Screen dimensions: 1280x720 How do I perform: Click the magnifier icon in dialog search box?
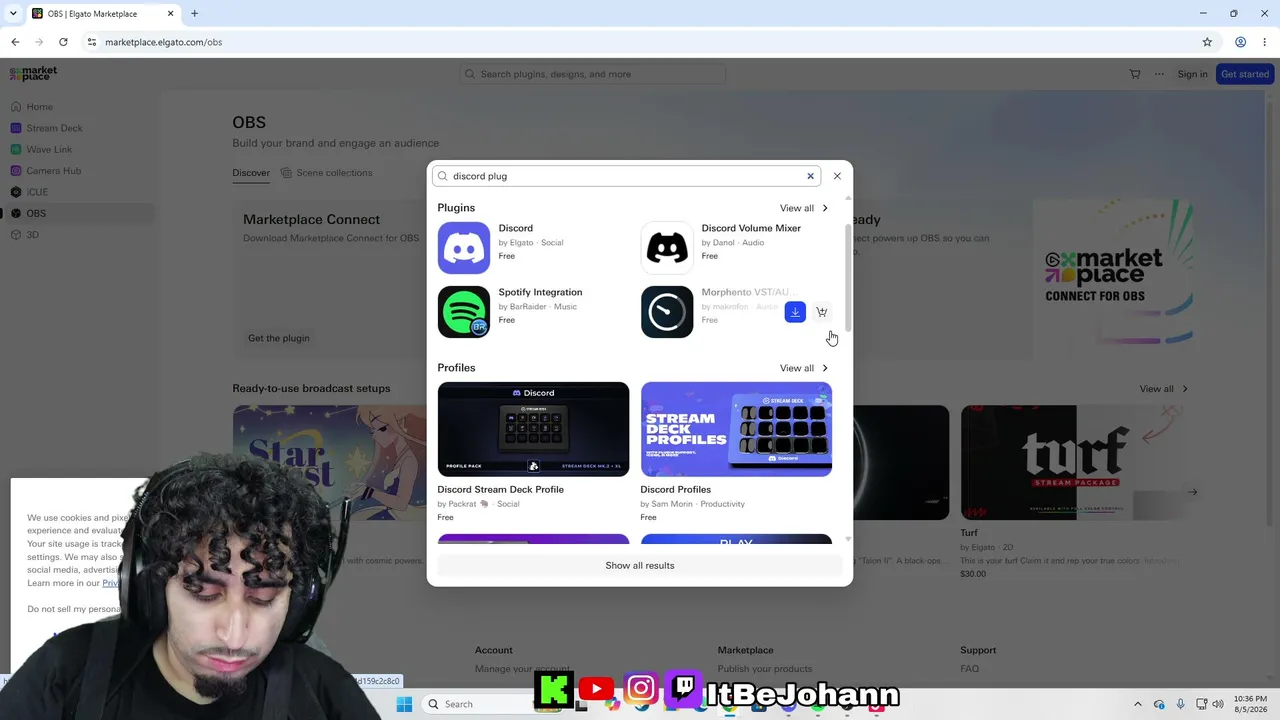click(443, 176)
